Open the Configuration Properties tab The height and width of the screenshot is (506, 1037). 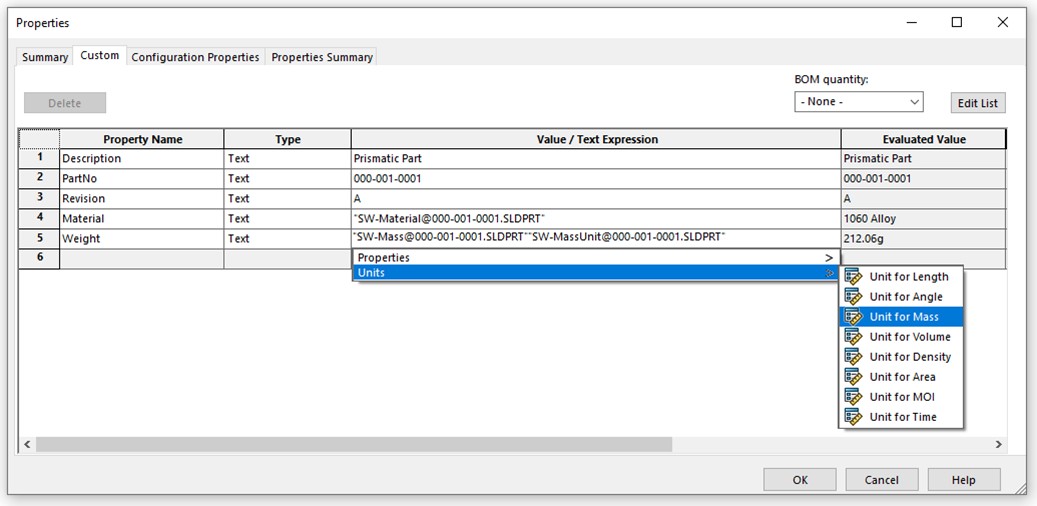(x=195, y=57)
